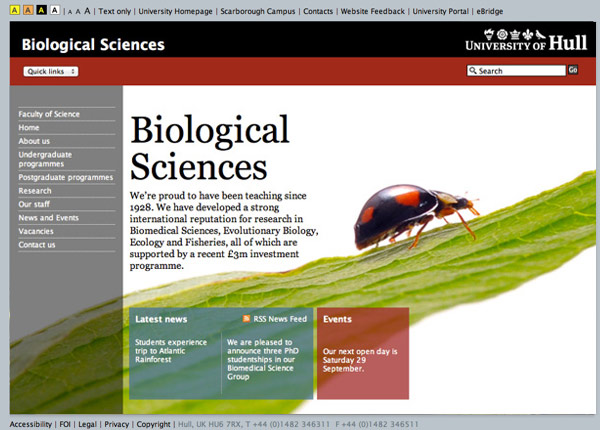This screenshot has height=430, width=600.
Task: Open Contacts in top bar
Action: coord(318,11)
